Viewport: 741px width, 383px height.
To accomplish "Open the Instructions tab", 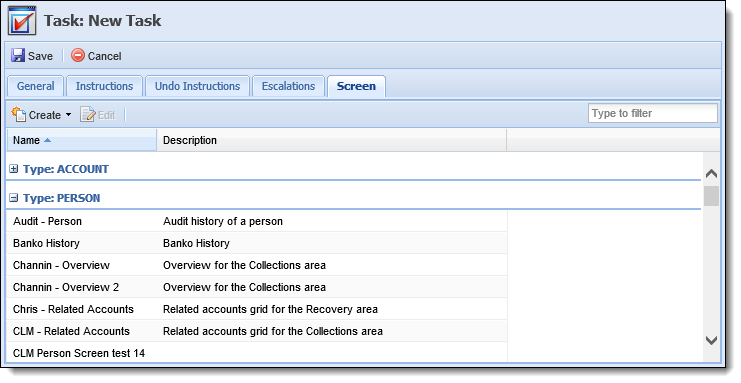I will pyautogui.click(x=104, y=86).
